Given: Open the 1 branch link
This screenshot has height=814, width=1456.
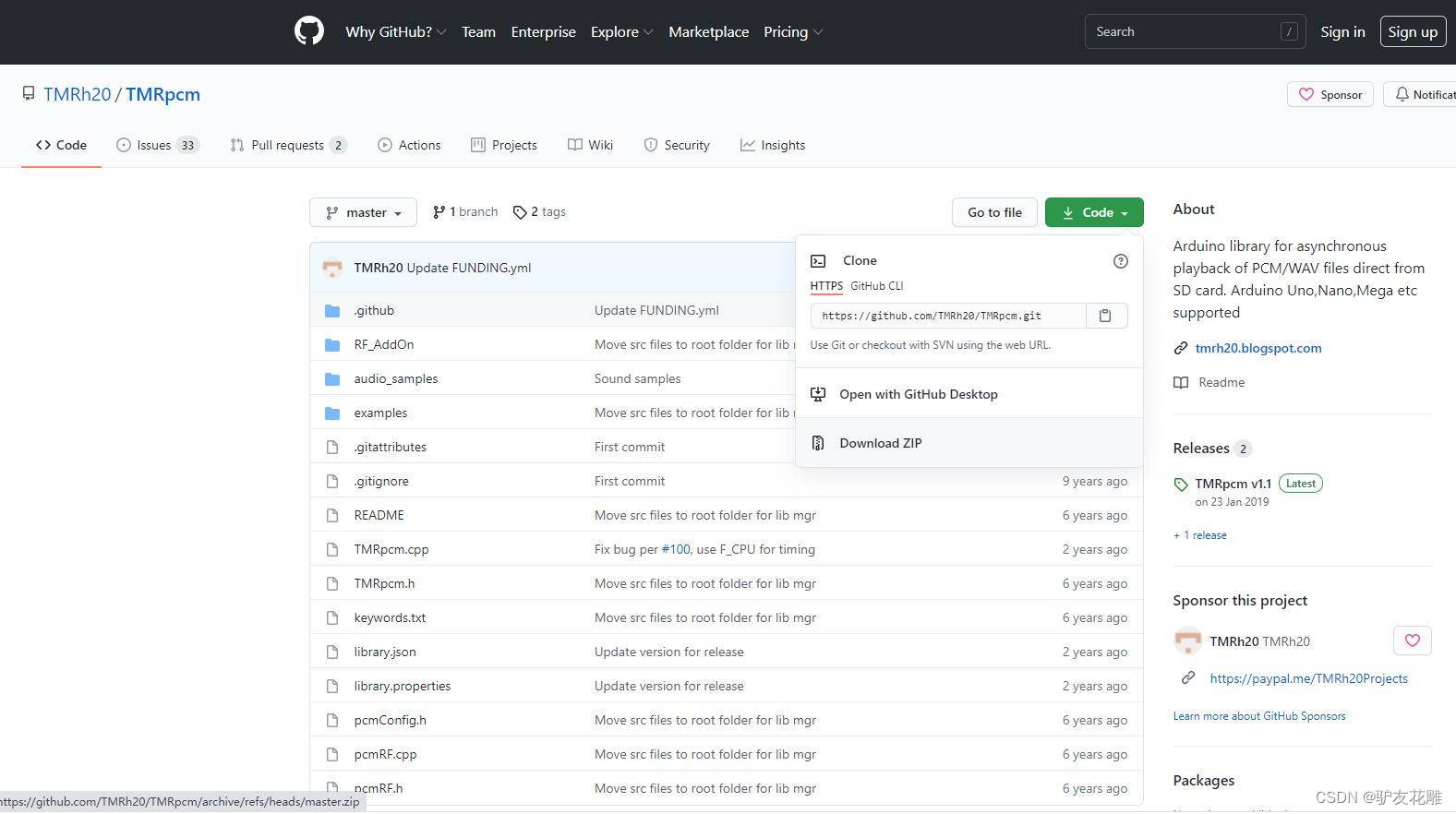Looking at the screenshot, I should click(x=465, y=212).
